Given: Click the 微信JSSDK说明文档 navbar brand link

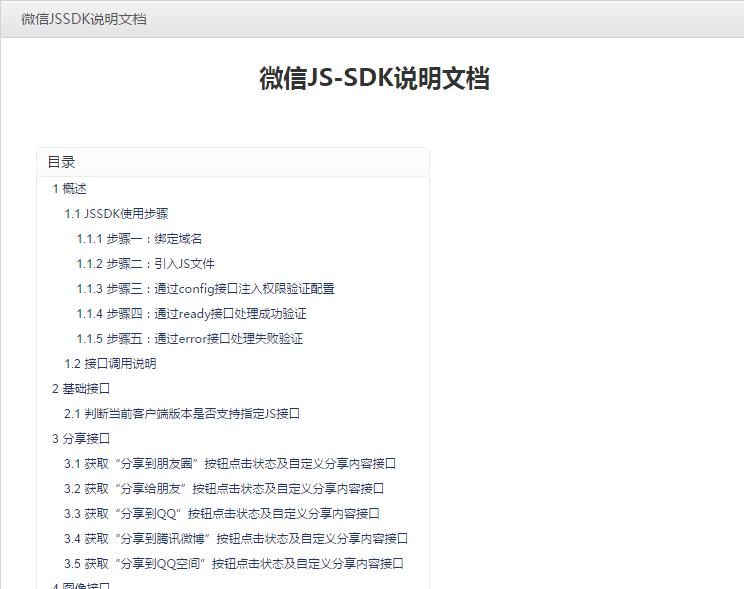Looking at the screenshot, I should click(84, 19).
